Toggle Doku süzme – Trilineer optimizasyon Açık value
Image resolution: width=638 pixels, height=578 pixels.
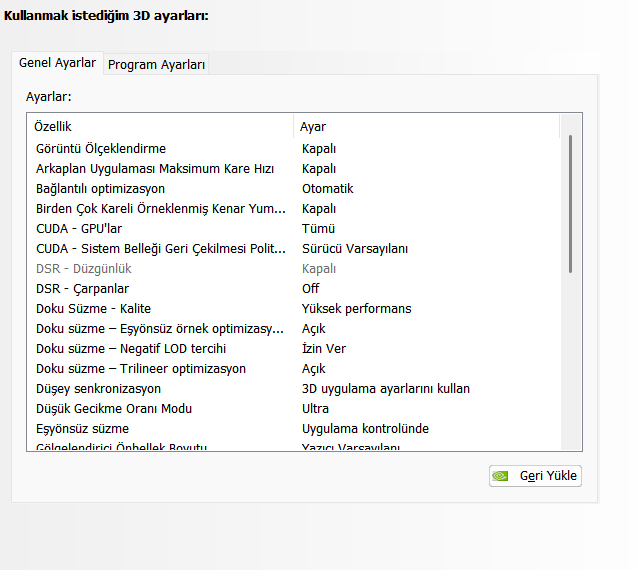tap(314, 369)
